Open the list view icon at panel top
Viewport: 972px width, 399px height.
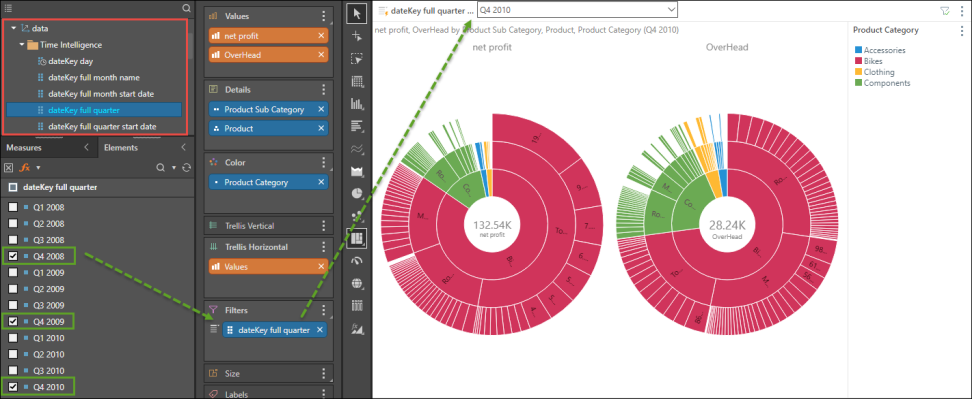point(8,8)
